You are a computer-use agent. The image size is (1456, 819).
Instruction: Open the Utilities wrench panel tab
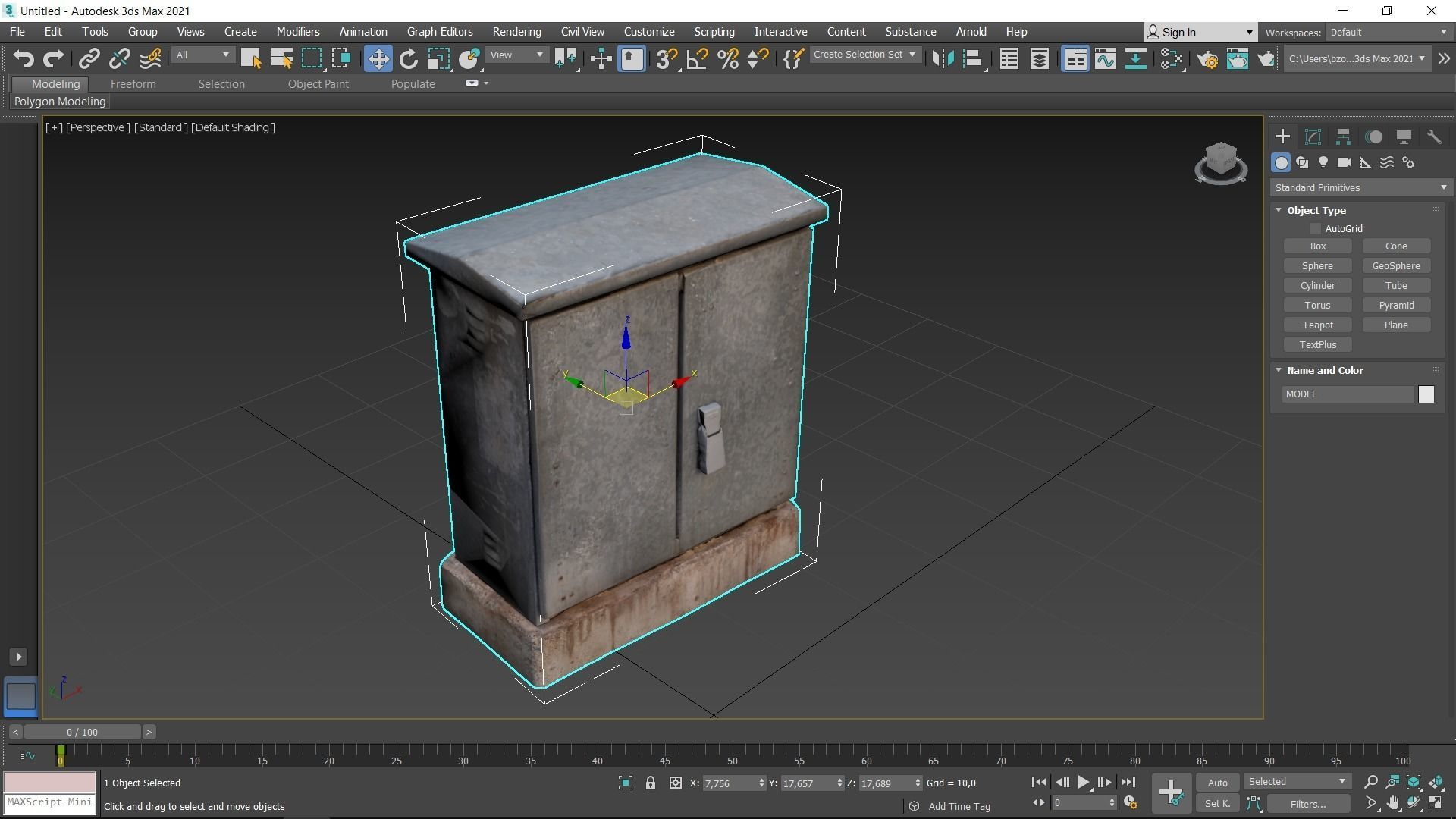pos(1433,136)
